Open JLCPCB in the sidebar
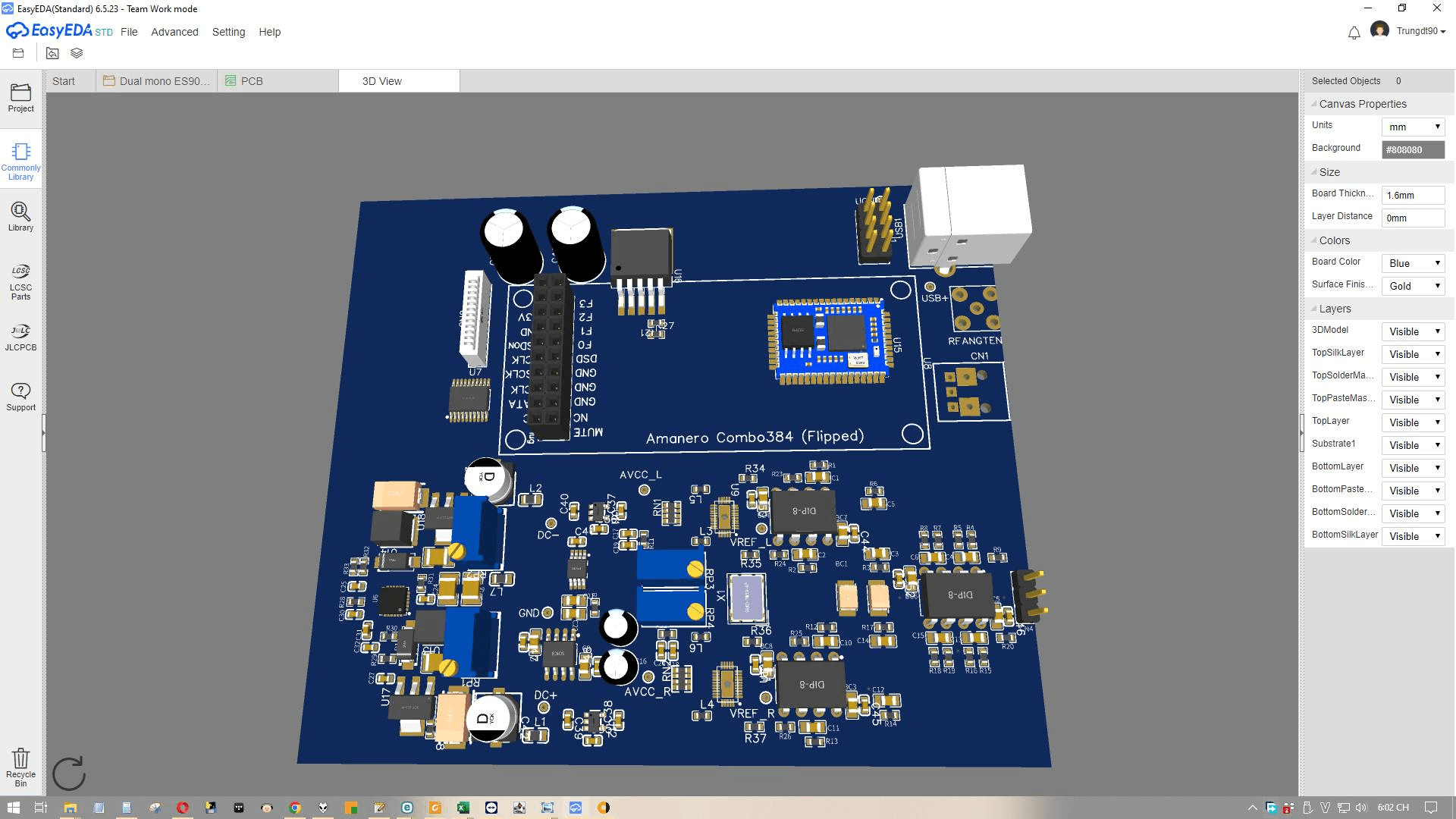Screen dimensions: 1456x819 tap(20, 337)
